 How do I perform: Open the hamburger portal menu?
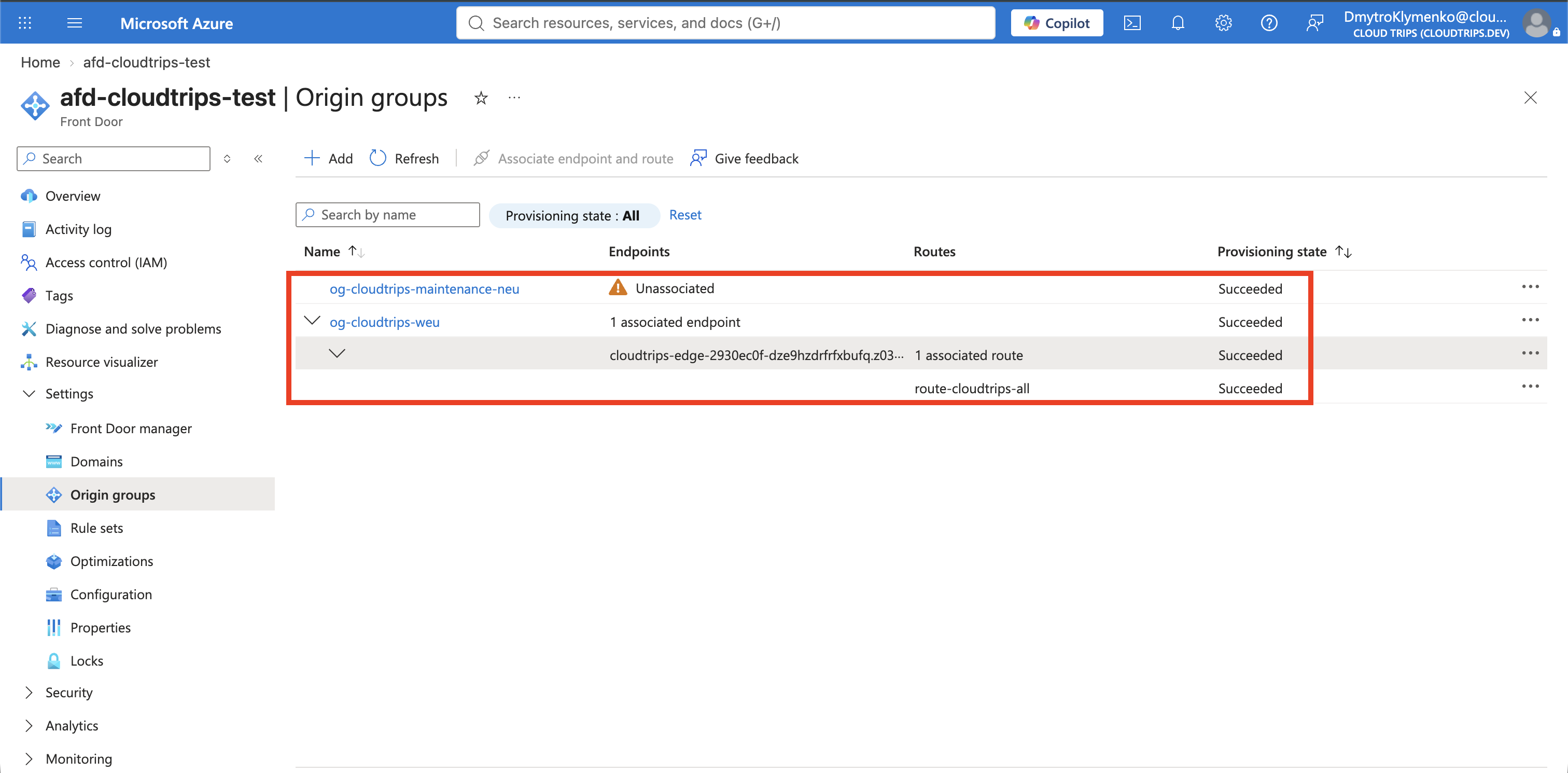tap(74, 23)
